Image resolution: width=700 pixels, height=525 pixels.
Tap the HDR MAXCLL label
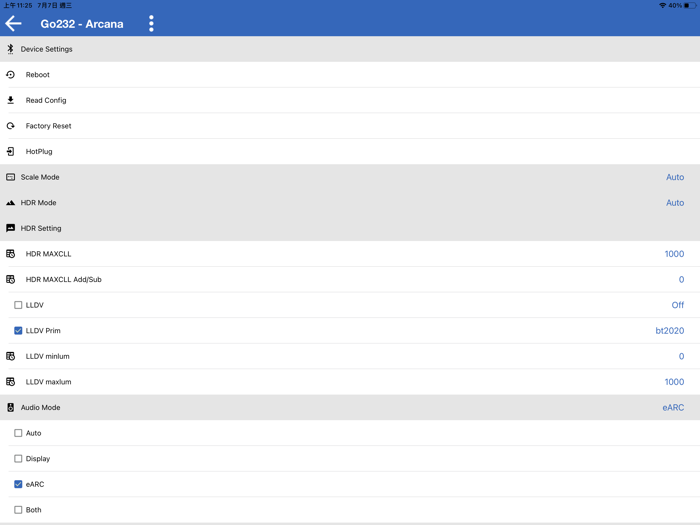click(48, 254)
